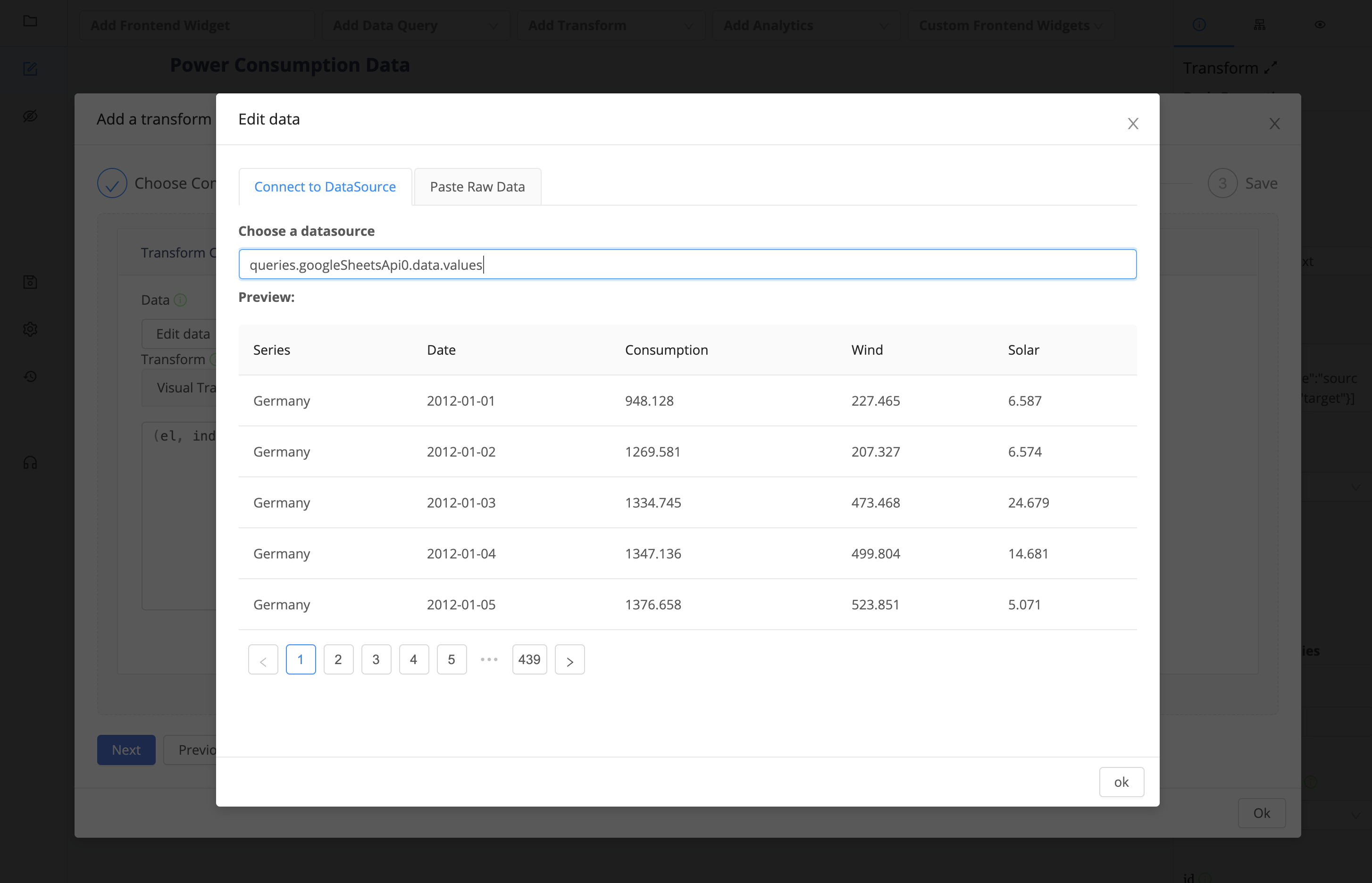
Task: Click the Next button
Action: click(x=126, y=750)
